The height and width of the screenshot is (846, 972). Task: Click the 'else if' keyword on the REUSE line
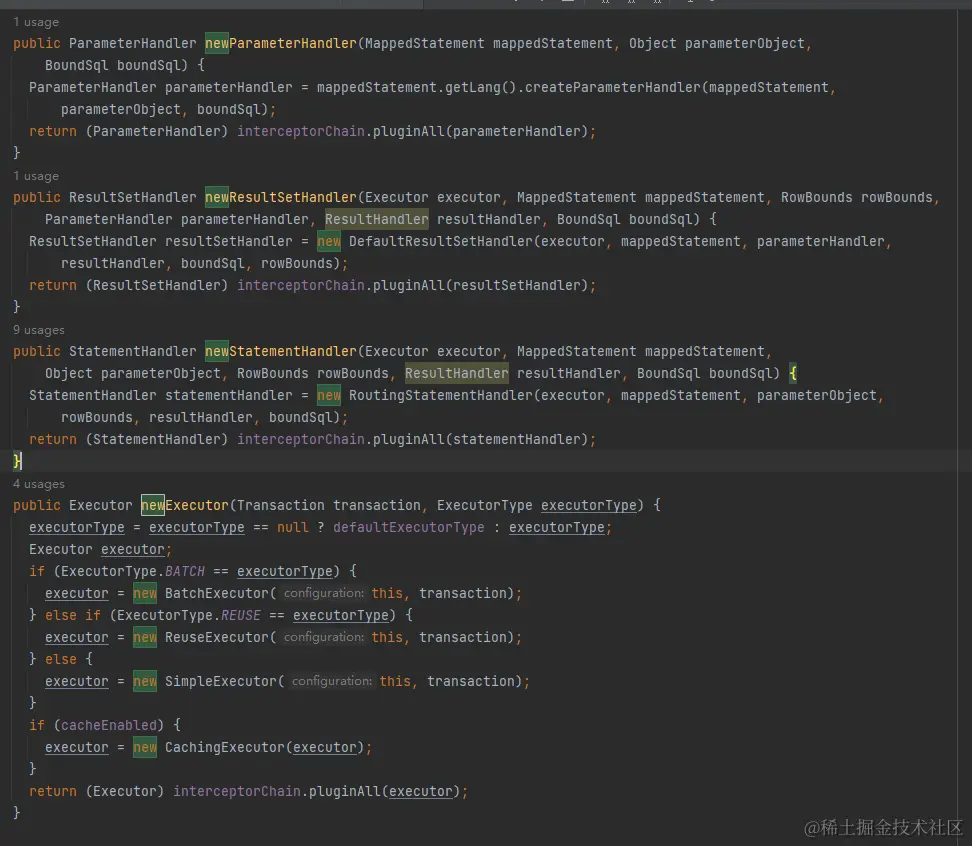(73, 615)
